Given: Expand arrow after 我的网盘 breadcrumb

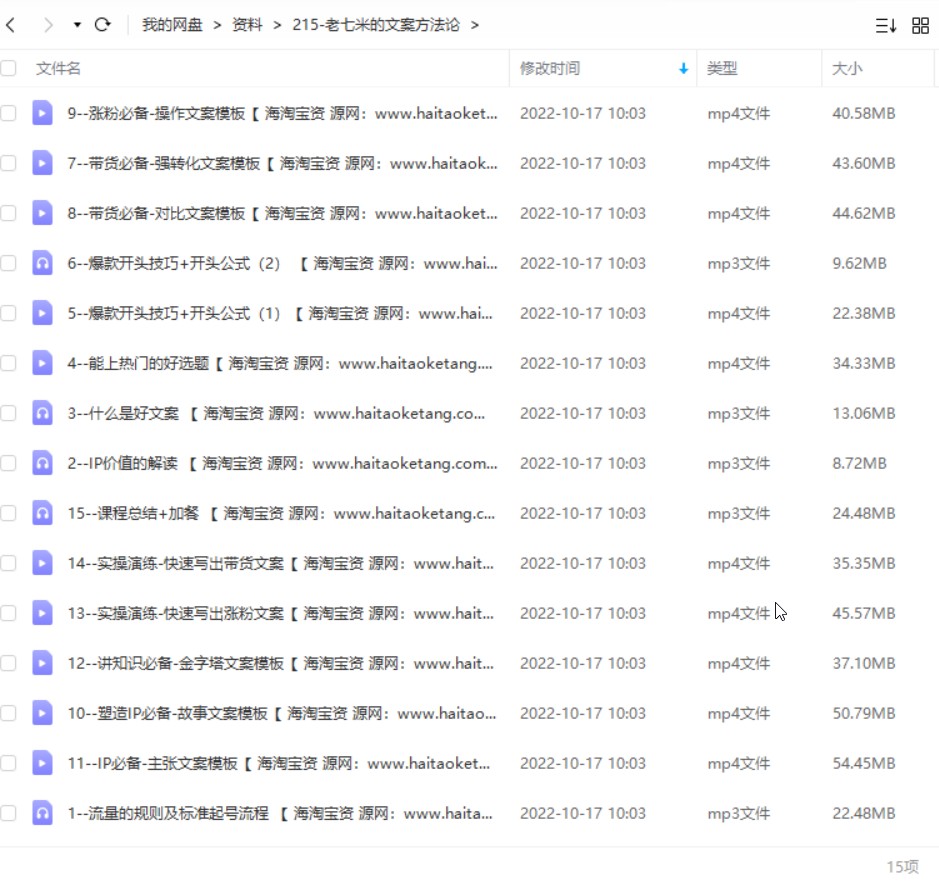Looking at the screenshot, I should tap(217, 25).
